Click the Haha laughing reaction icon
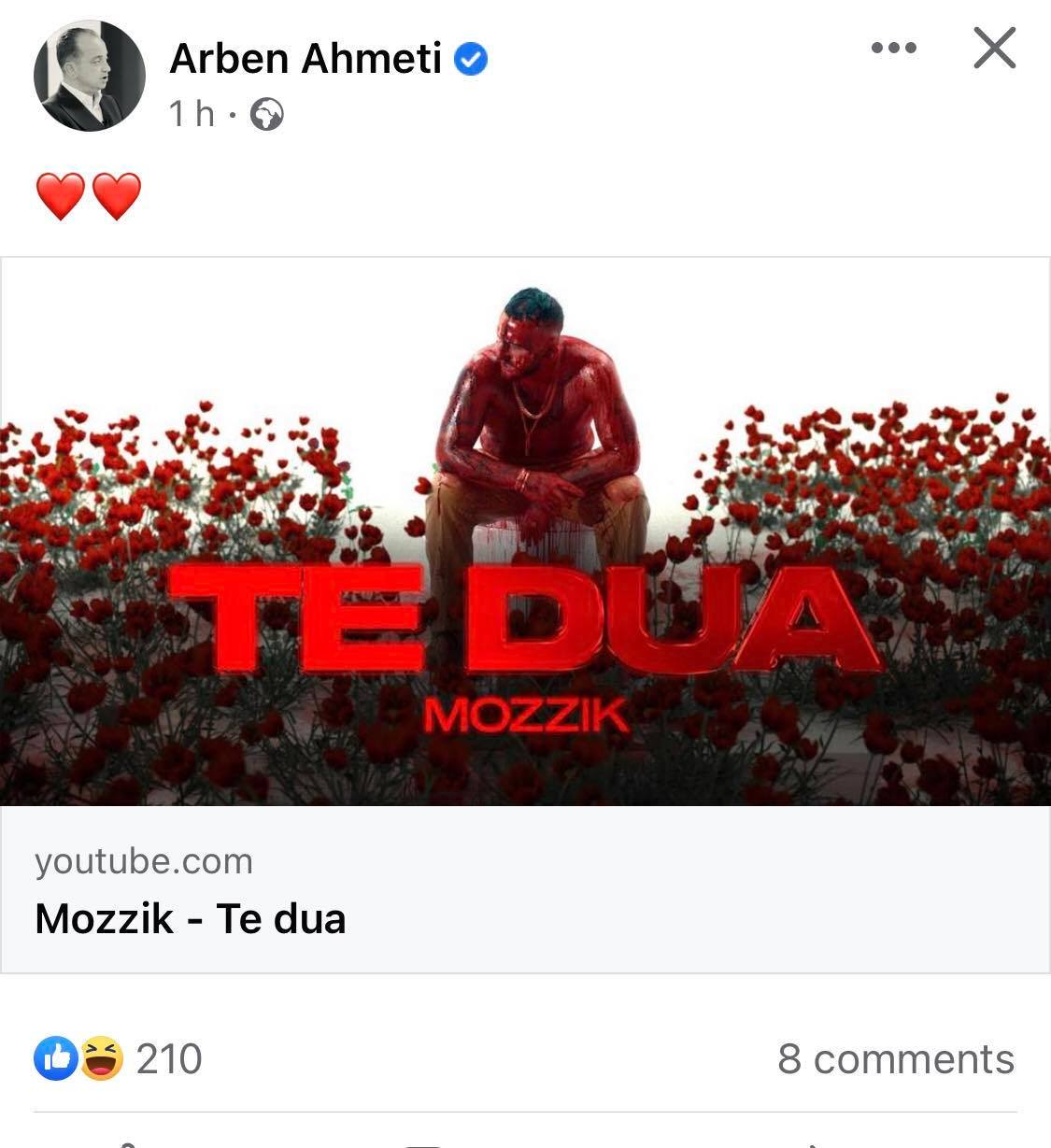The height and width of the screenshot is (1148, 1051). tap(101, 1058)
